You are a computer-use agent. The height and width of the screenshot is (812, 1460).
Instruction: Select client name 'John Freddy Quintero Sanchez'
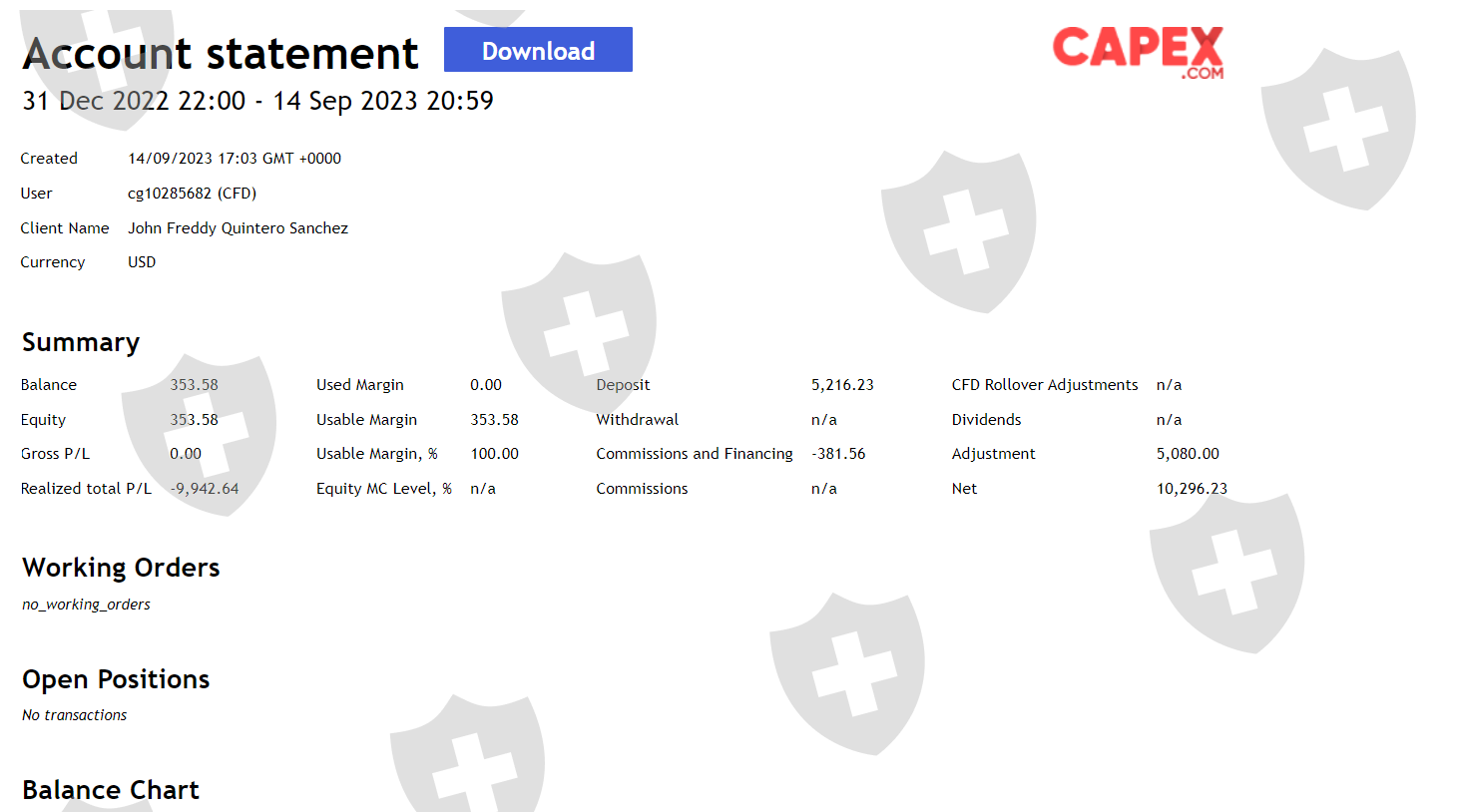tap(239, 228)
